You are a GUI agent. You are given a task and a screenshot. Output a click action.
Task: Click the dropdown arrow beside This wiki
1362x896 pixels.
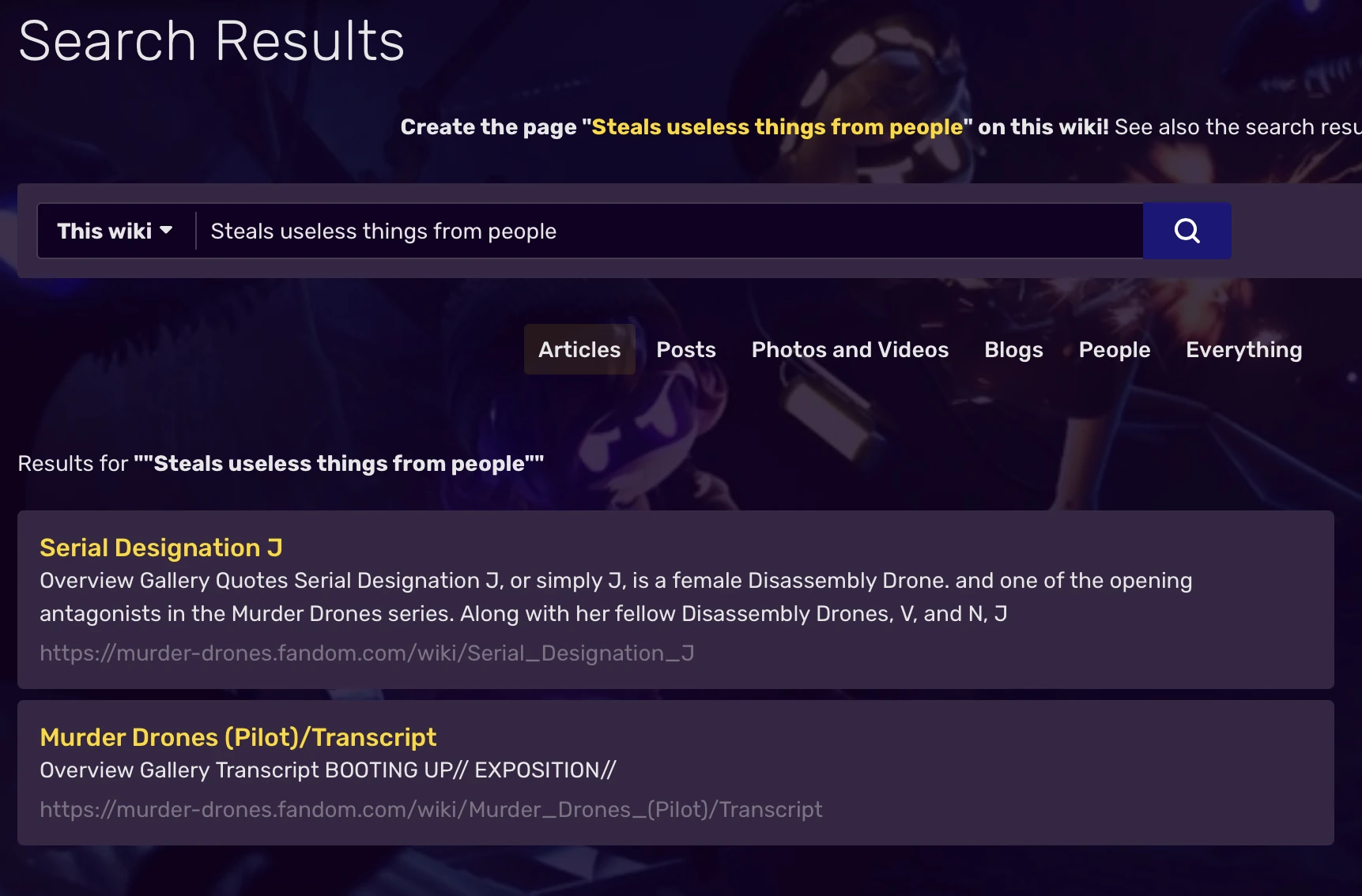(x=166, y=231)
